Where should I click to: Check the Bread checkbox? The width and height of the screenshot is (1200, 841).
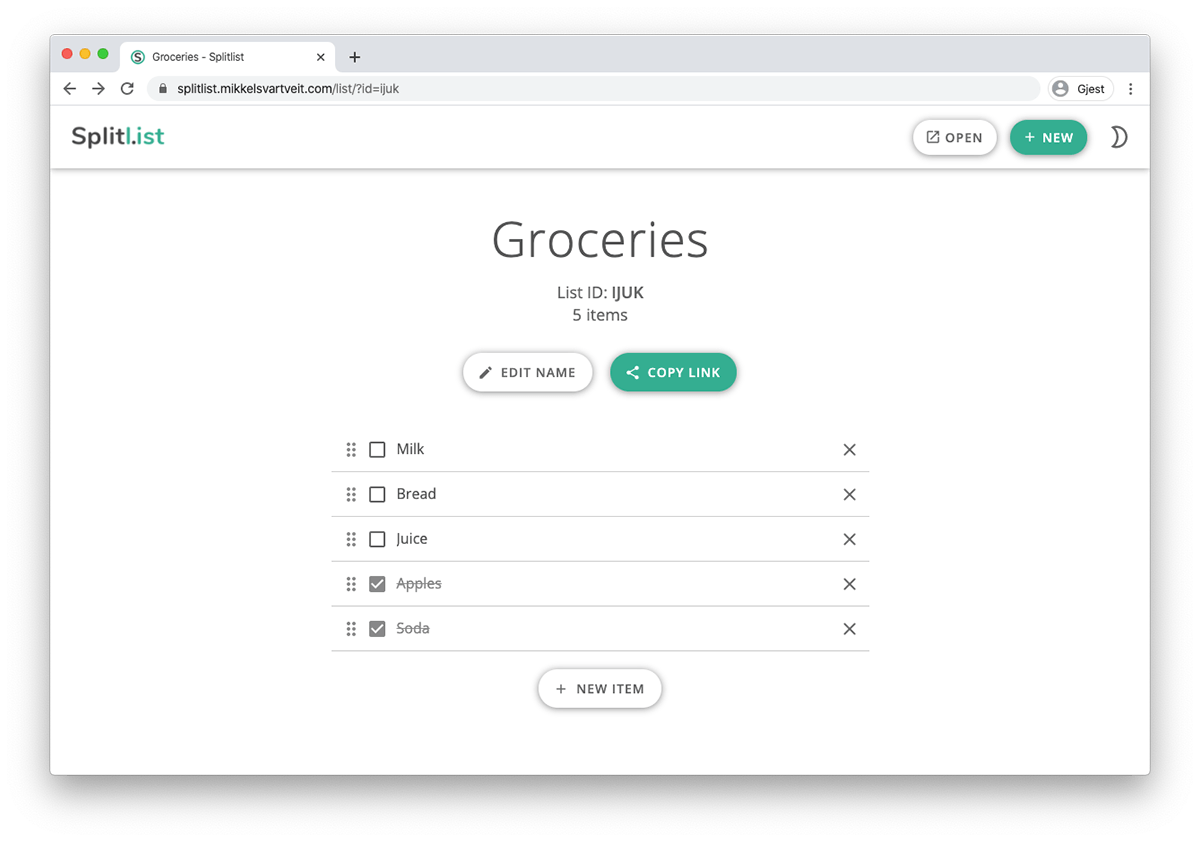click(x=377, y=494)
